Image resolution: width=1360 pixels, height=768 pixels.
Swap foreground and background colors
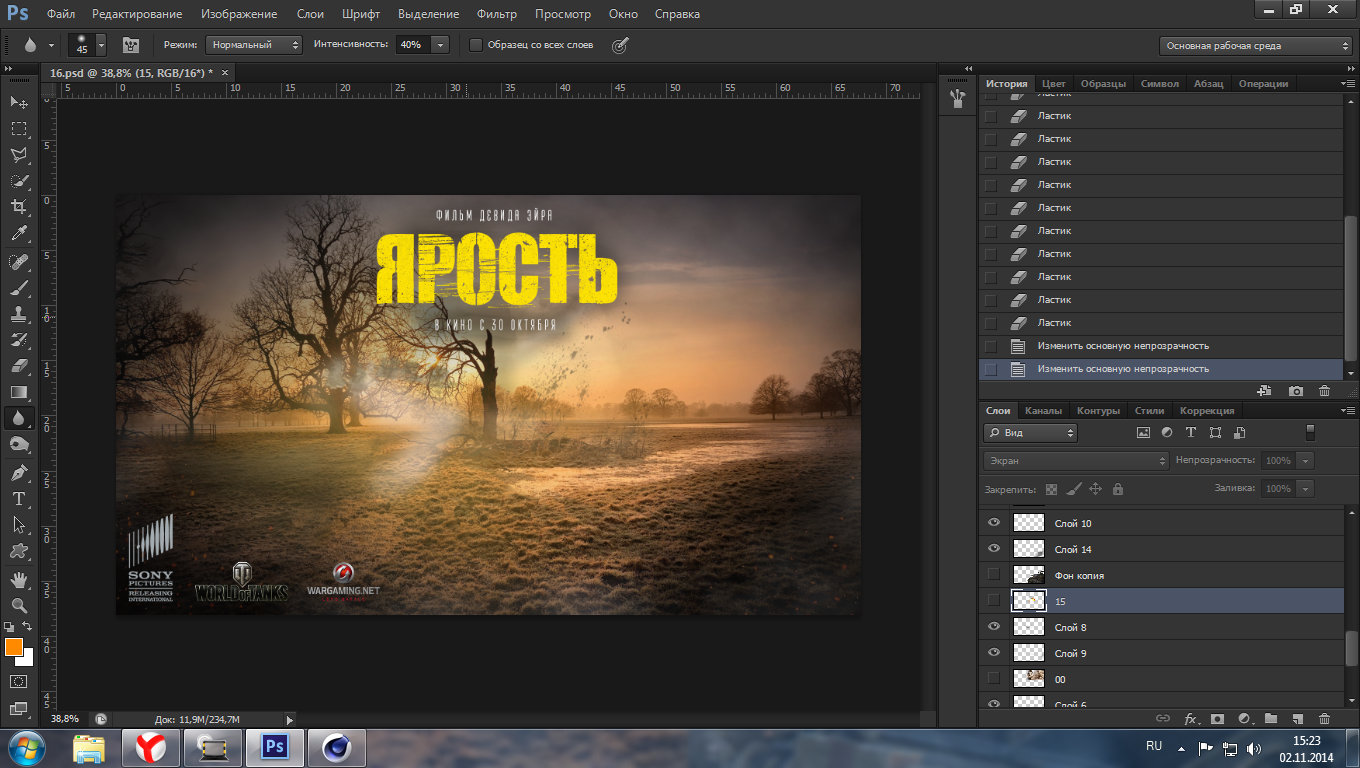point(29,627)
